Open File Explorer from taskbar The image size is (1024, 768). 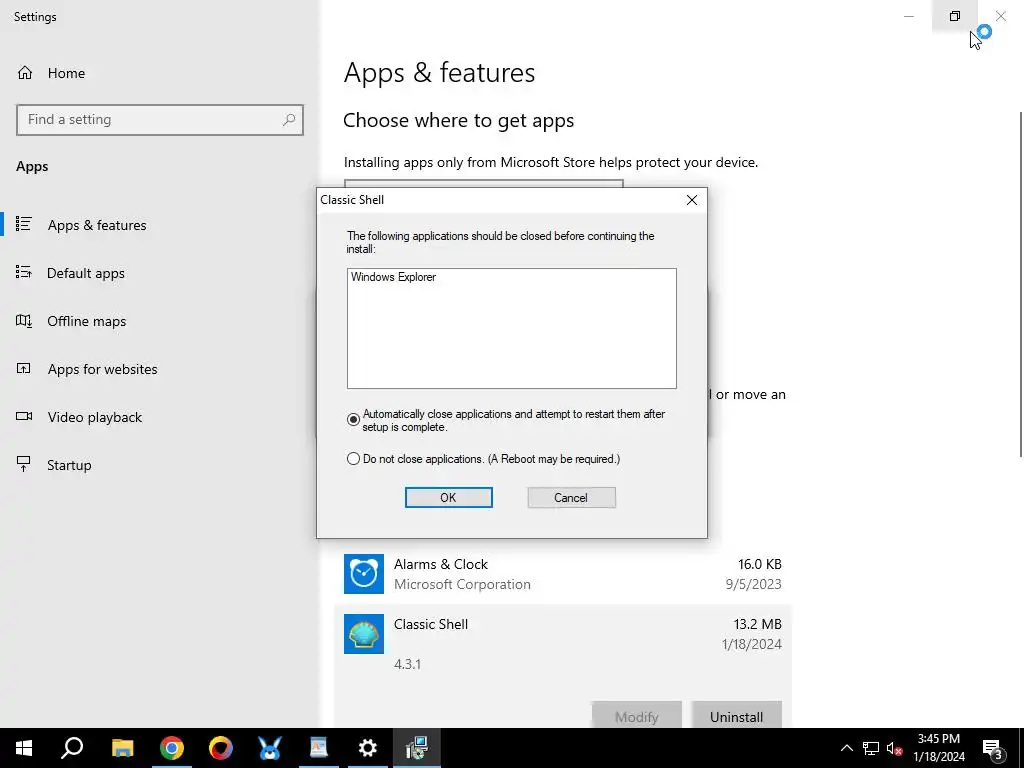122,748
